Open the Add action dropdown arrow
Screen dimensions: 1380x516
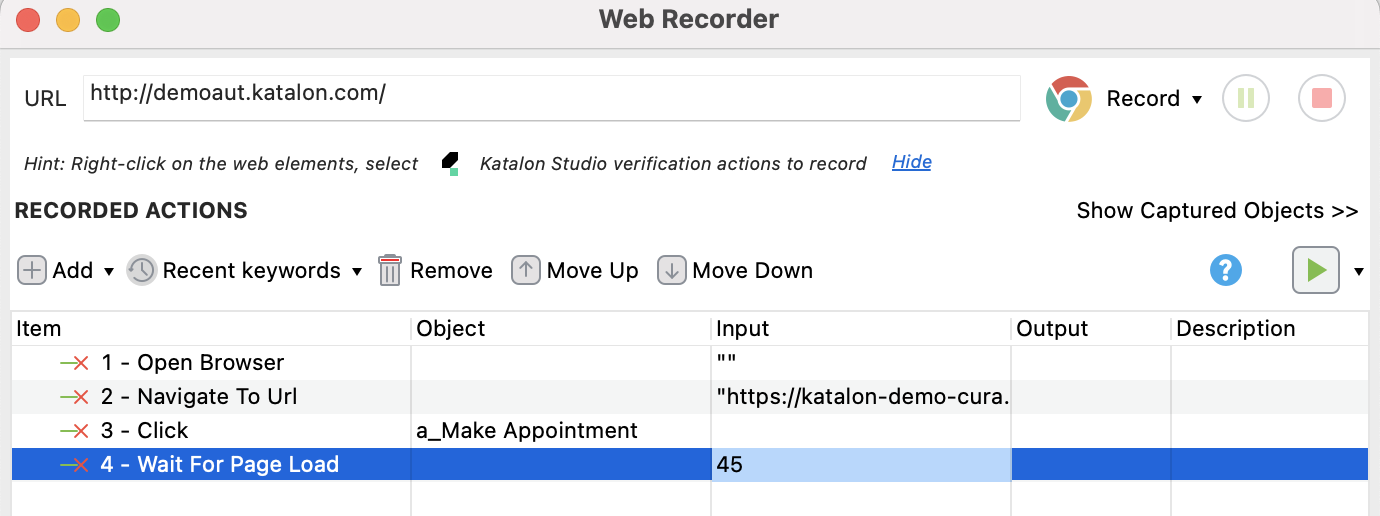(x=109, y=272)
